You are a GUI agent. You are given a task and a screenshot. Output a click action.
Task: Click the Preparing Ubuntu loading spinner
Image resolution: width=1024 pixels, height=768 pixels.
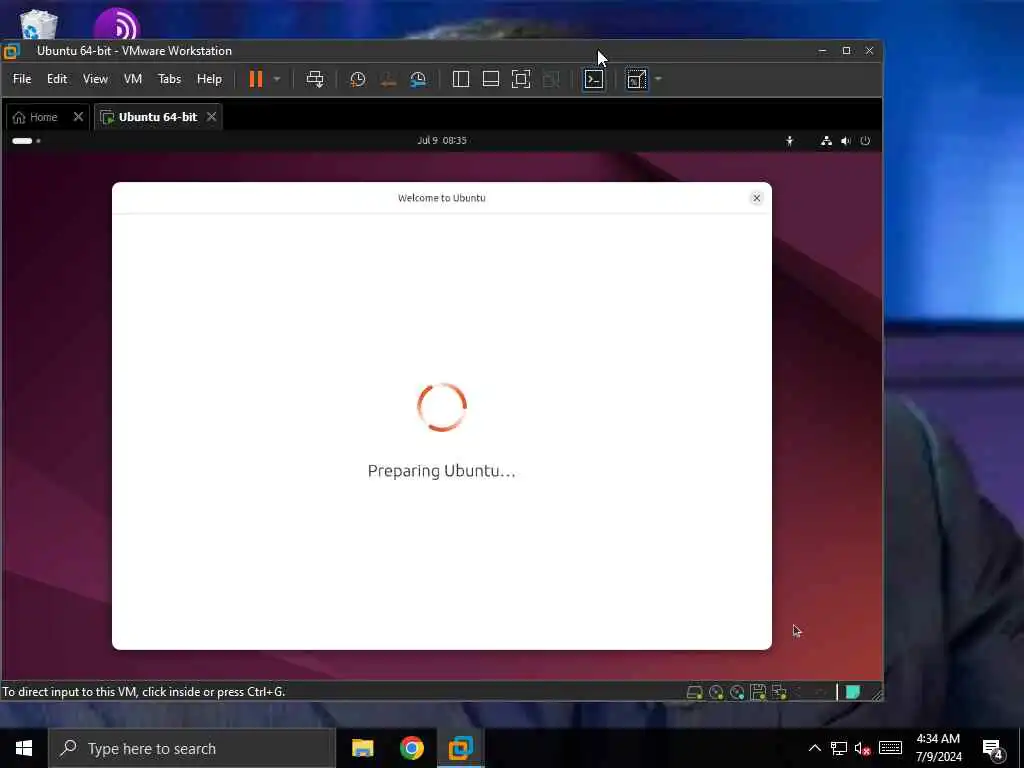coord(441,407)
